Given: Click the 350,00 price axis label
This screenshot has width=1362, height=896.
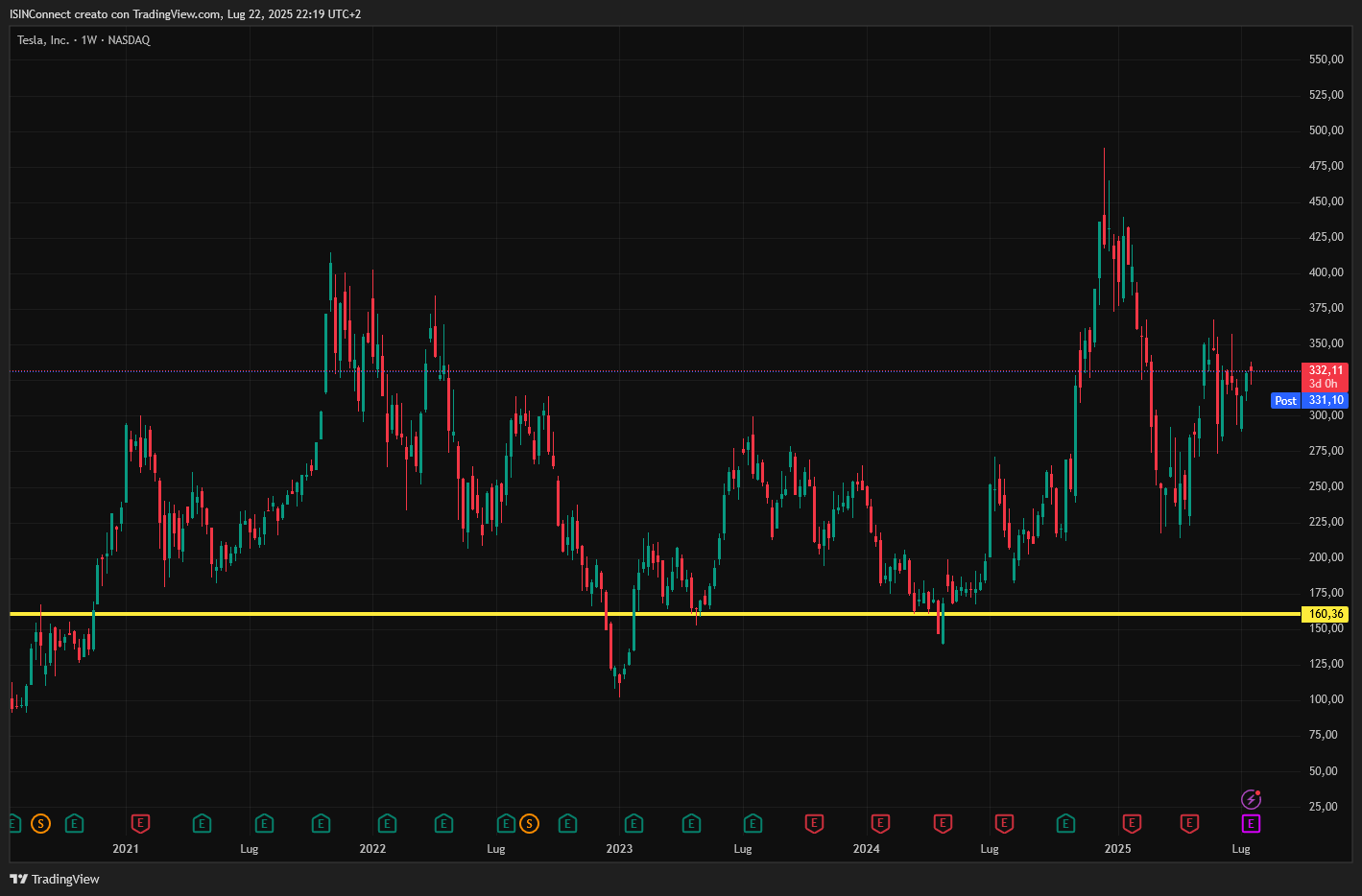Looking at the screenshot, I should tap(1326, 343).
